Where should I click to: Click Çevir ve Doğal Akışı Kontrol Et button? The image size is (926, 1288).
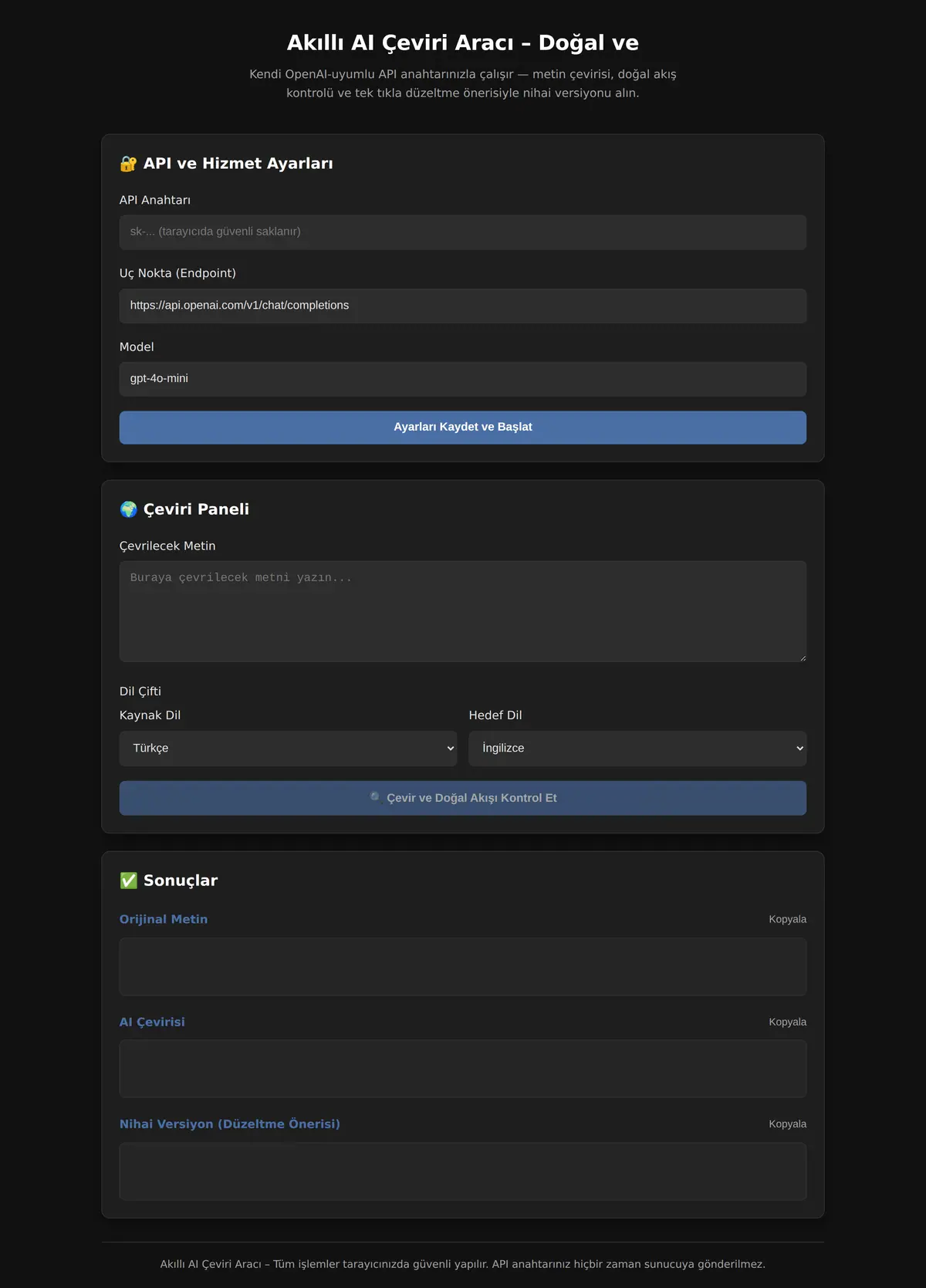tap(463, 798)
